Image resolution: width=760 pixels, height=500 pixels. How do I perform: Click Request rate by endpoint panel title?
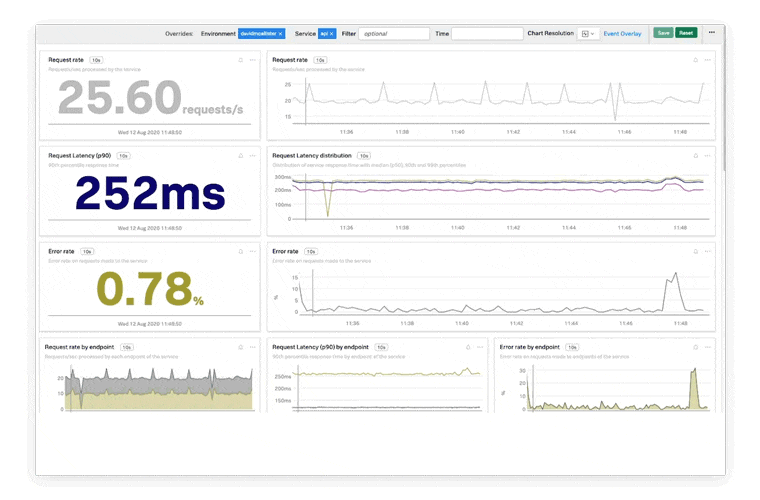[79, 347]
